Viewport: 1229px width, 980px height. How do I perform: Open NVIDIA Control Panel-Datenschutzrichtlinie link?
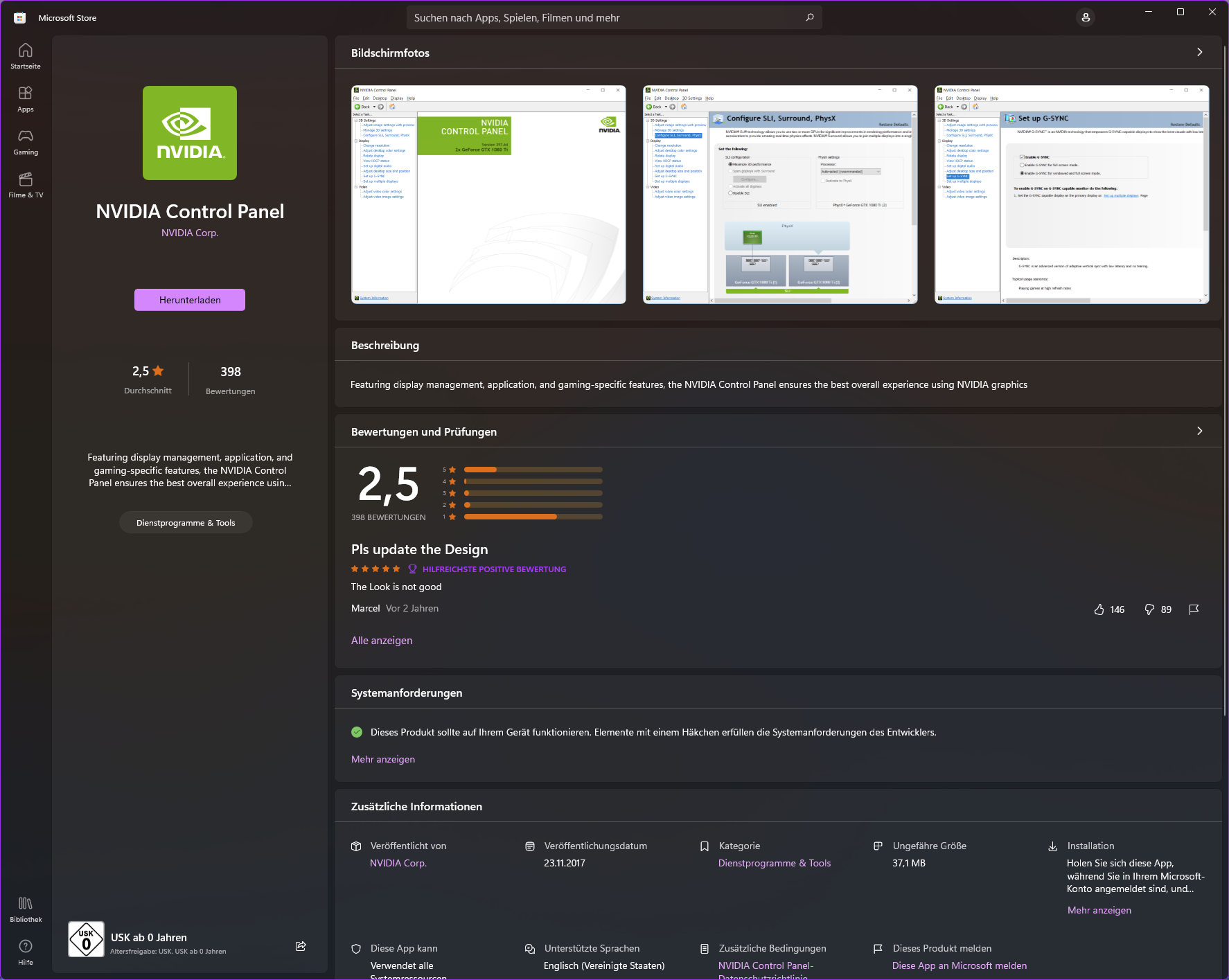[766, 971]
